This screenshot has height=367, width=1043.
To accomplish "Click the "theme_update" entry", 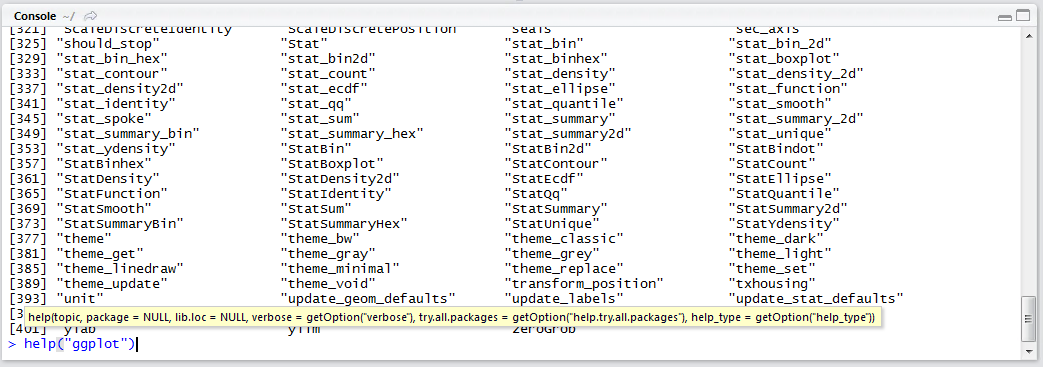I will 112,283.
